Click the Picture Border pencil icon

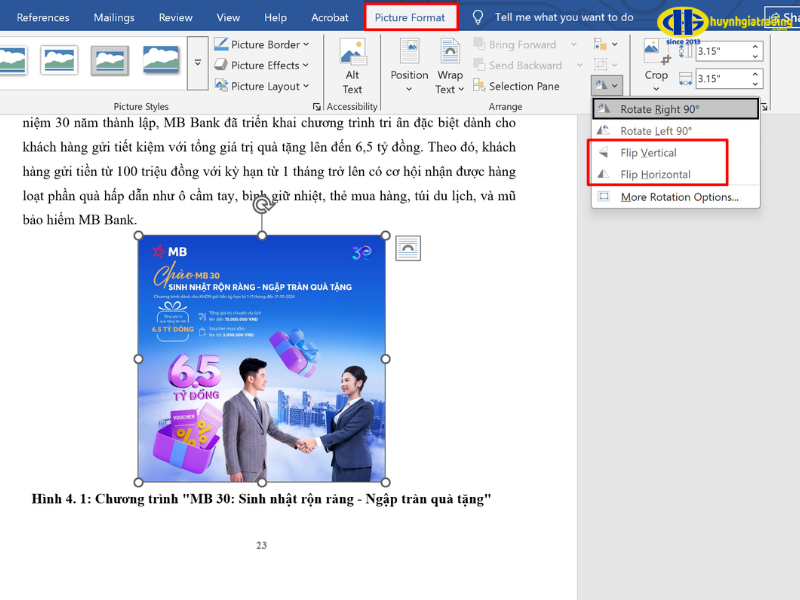[x=221, y=44]
